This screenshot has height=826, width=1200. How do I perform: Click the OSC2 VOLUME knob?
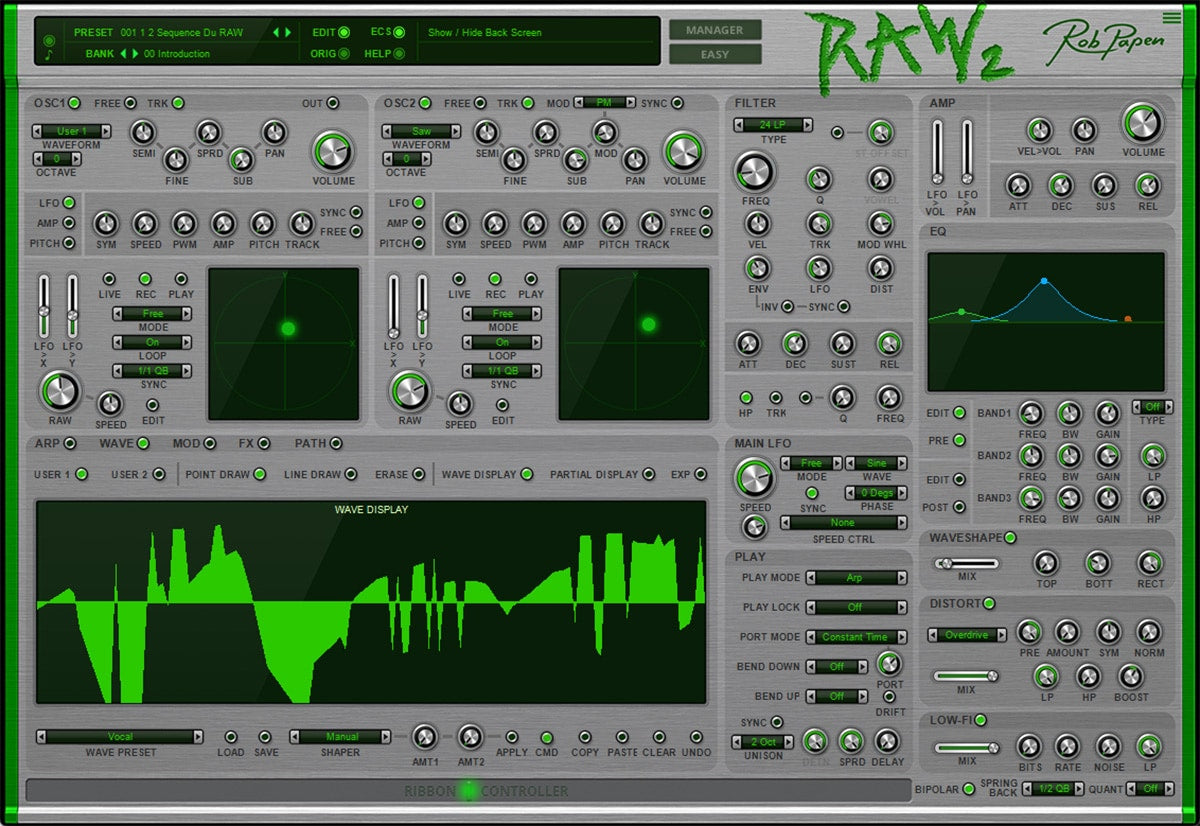(683, 151)
